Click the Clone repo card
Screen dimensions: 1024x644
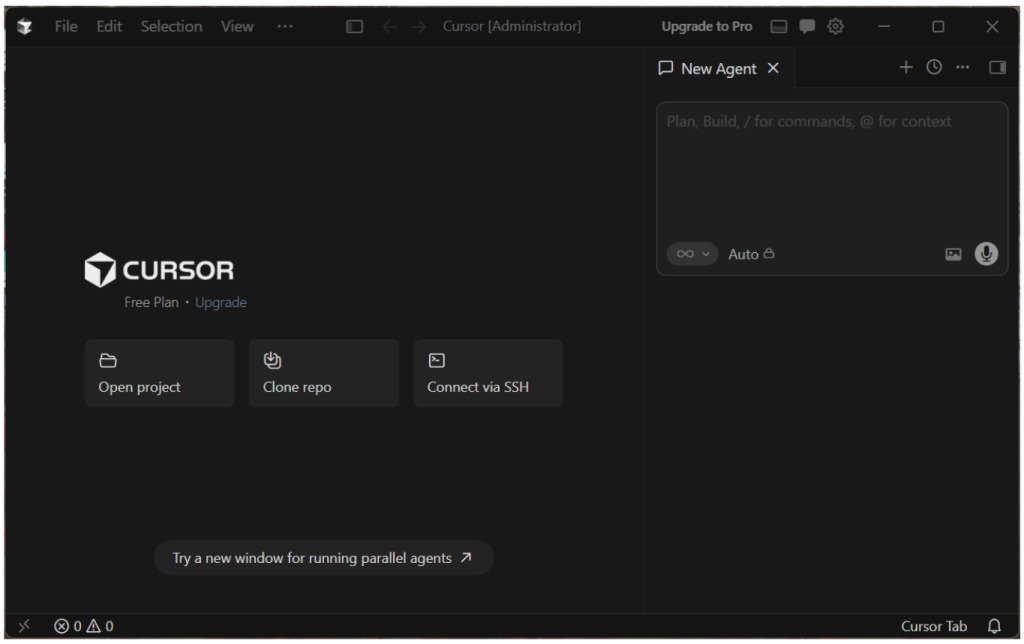click(x=324, y=374)
